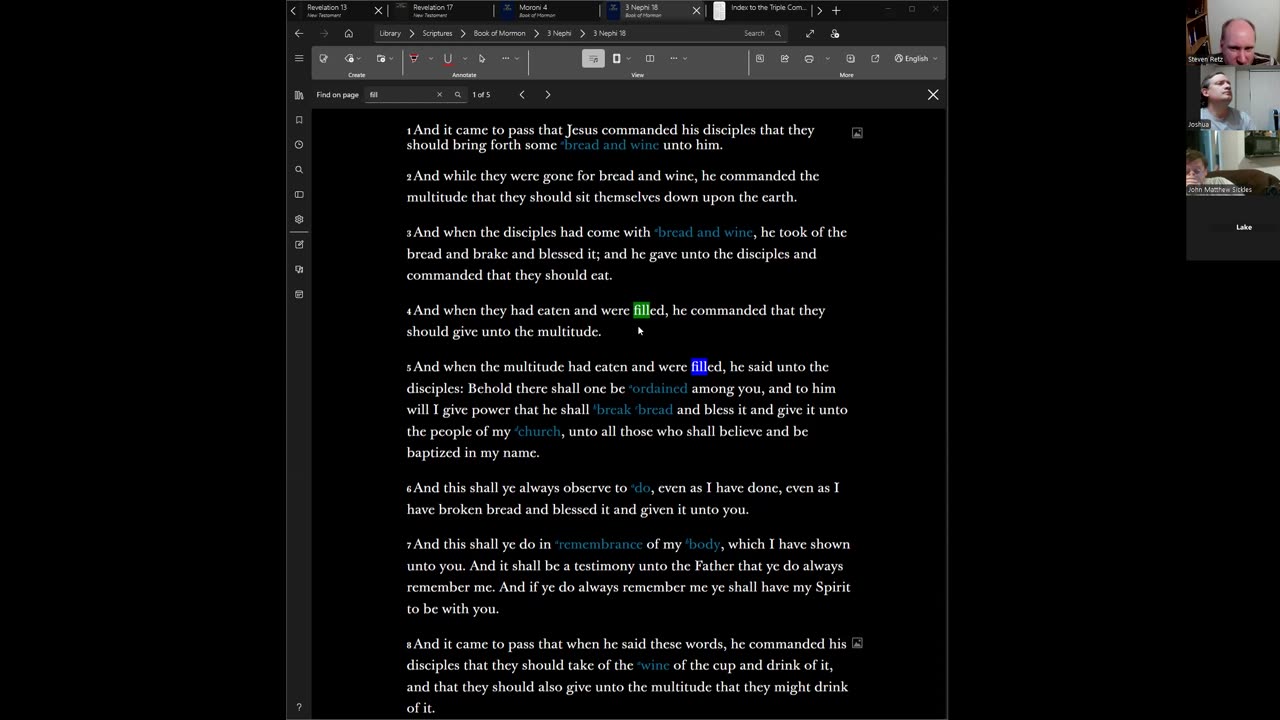Follow the "ordained" footnote link in verse 5
Viewport: 1280px width, 720px height.
coord(659,388)
